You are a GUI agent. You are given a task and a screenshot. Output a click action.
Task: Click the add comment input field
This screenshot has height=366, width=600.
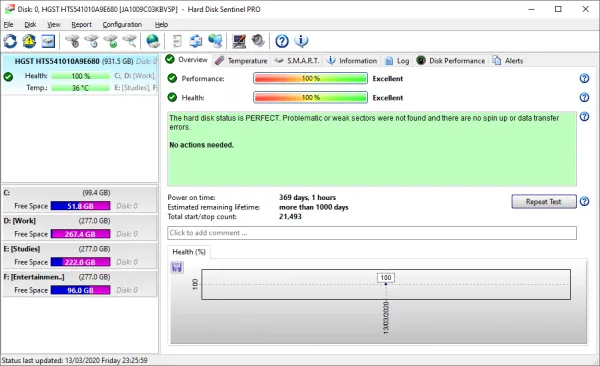372,233
